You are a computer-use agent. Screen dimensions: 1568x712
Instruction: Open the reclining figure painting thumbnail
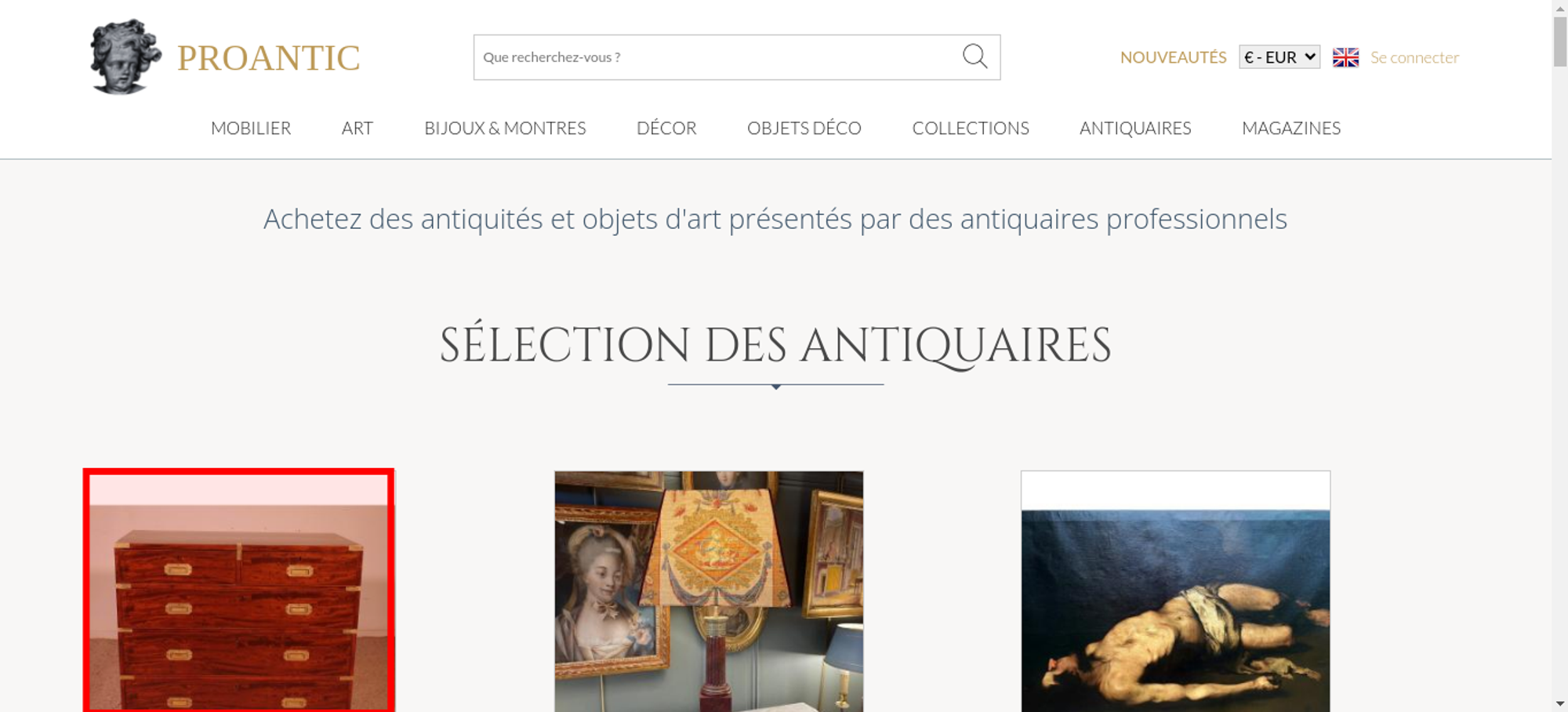tap(1175, 591)
